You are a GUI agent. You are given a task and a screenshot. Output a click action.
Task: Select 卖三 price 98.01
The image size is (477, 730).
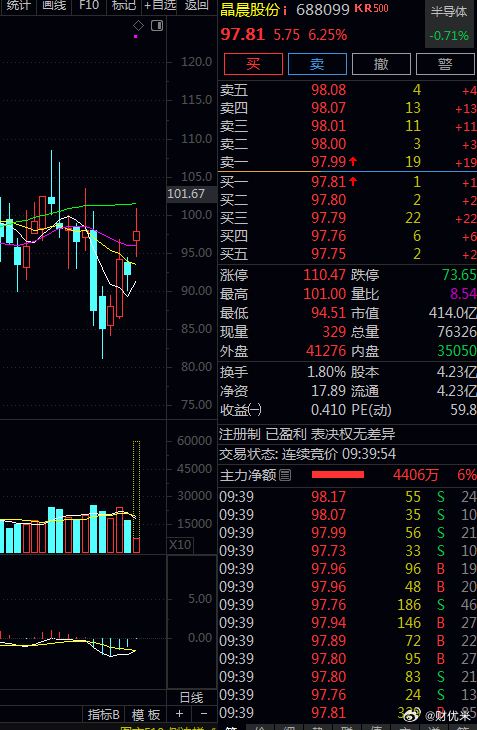coord(329,126)
